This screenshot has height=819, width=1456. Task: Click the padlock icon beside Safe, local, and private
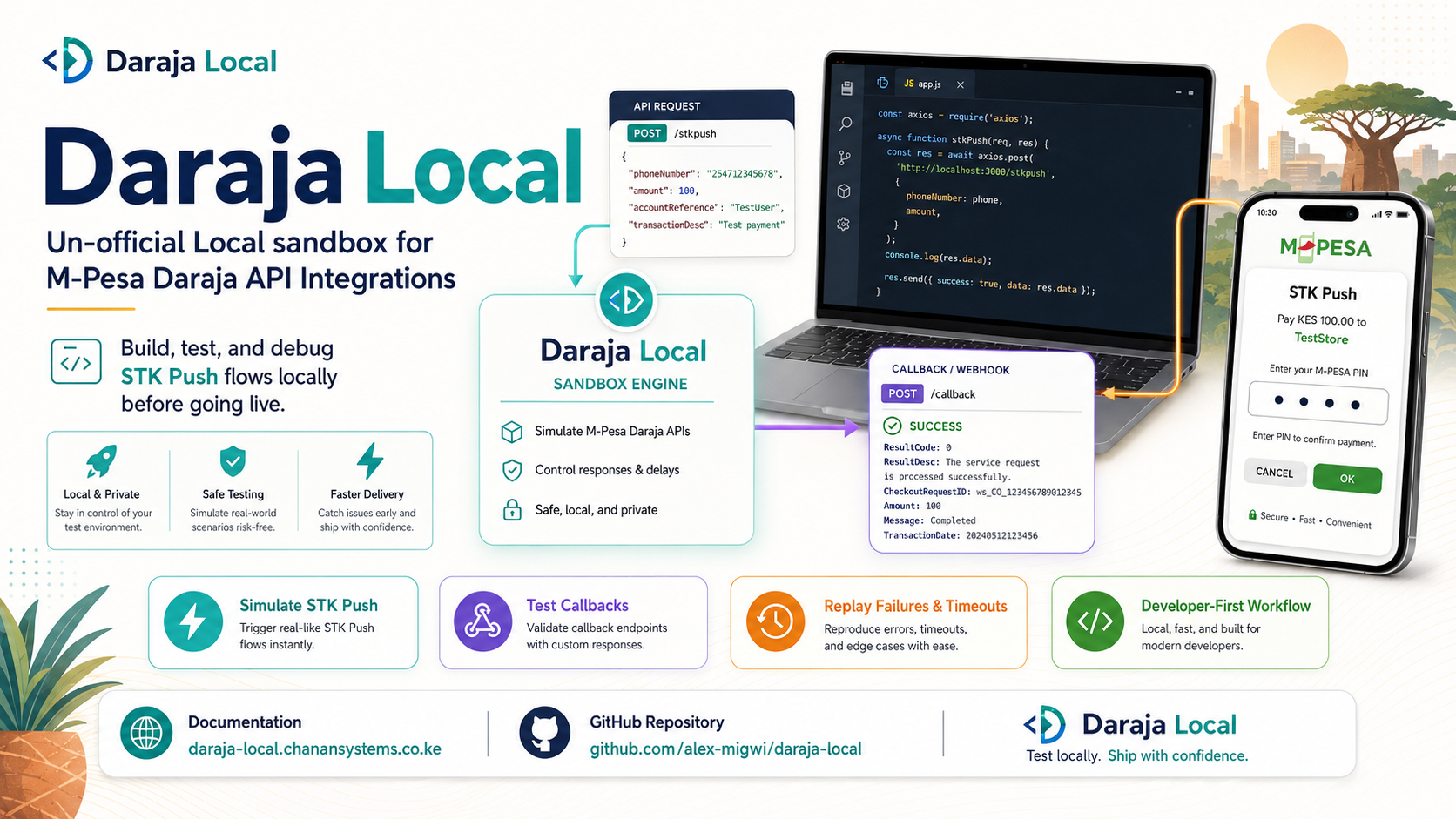[512, 509]
